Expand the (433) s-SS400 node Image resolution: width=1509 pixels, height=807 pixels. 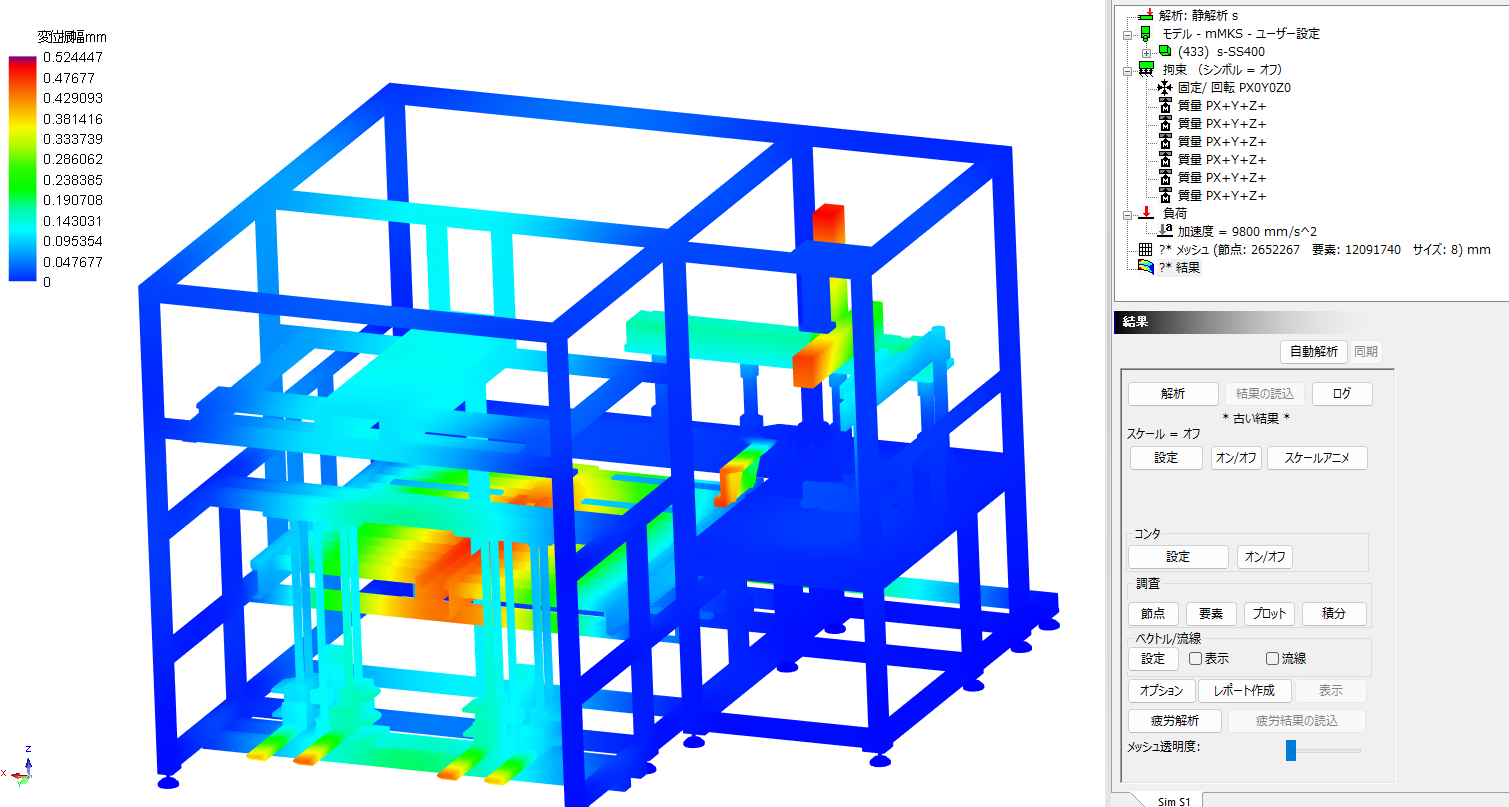tap(1147, 52)
